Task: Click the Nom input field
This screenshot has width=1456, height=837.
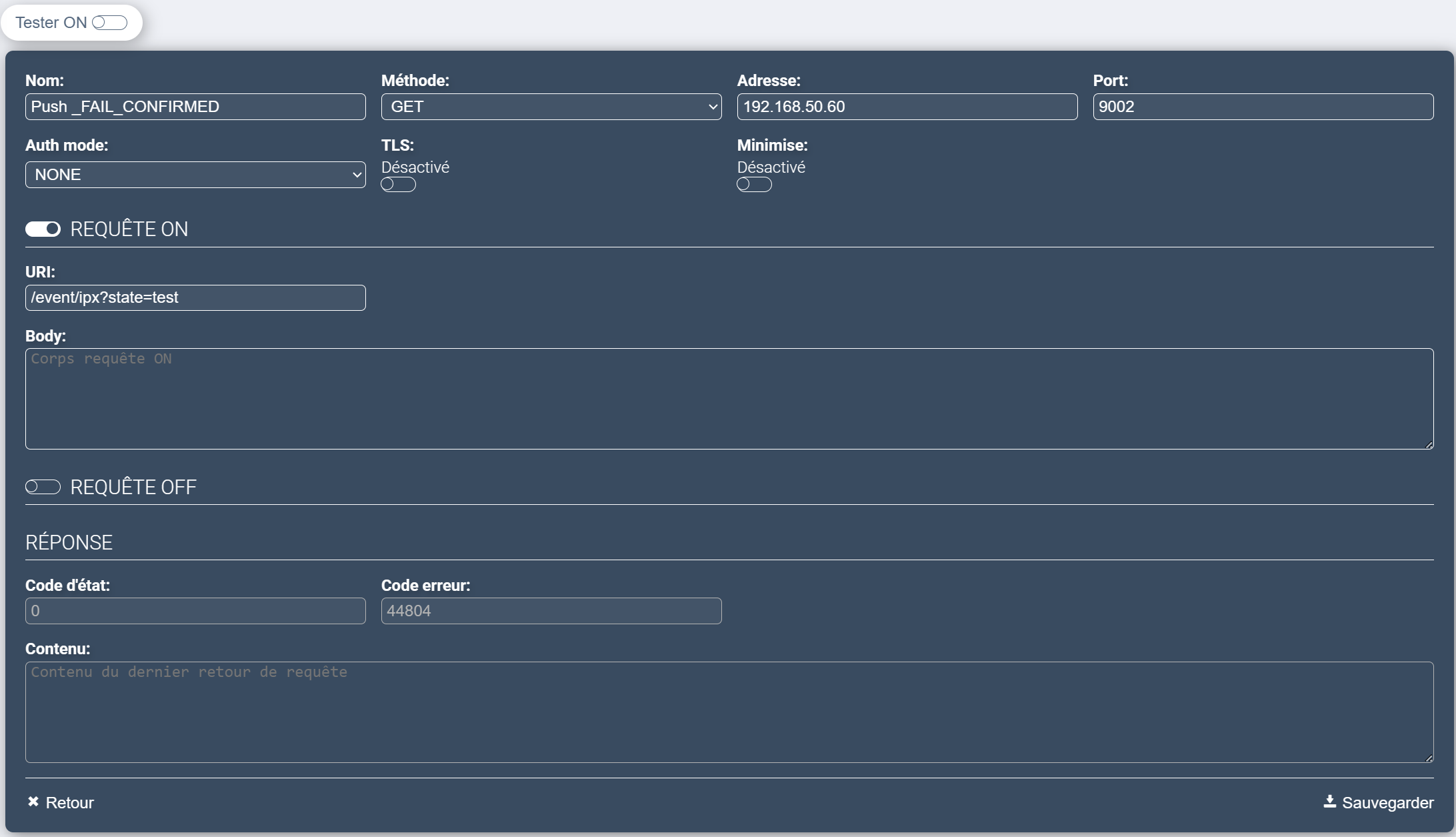Action: tap(195, 107)
